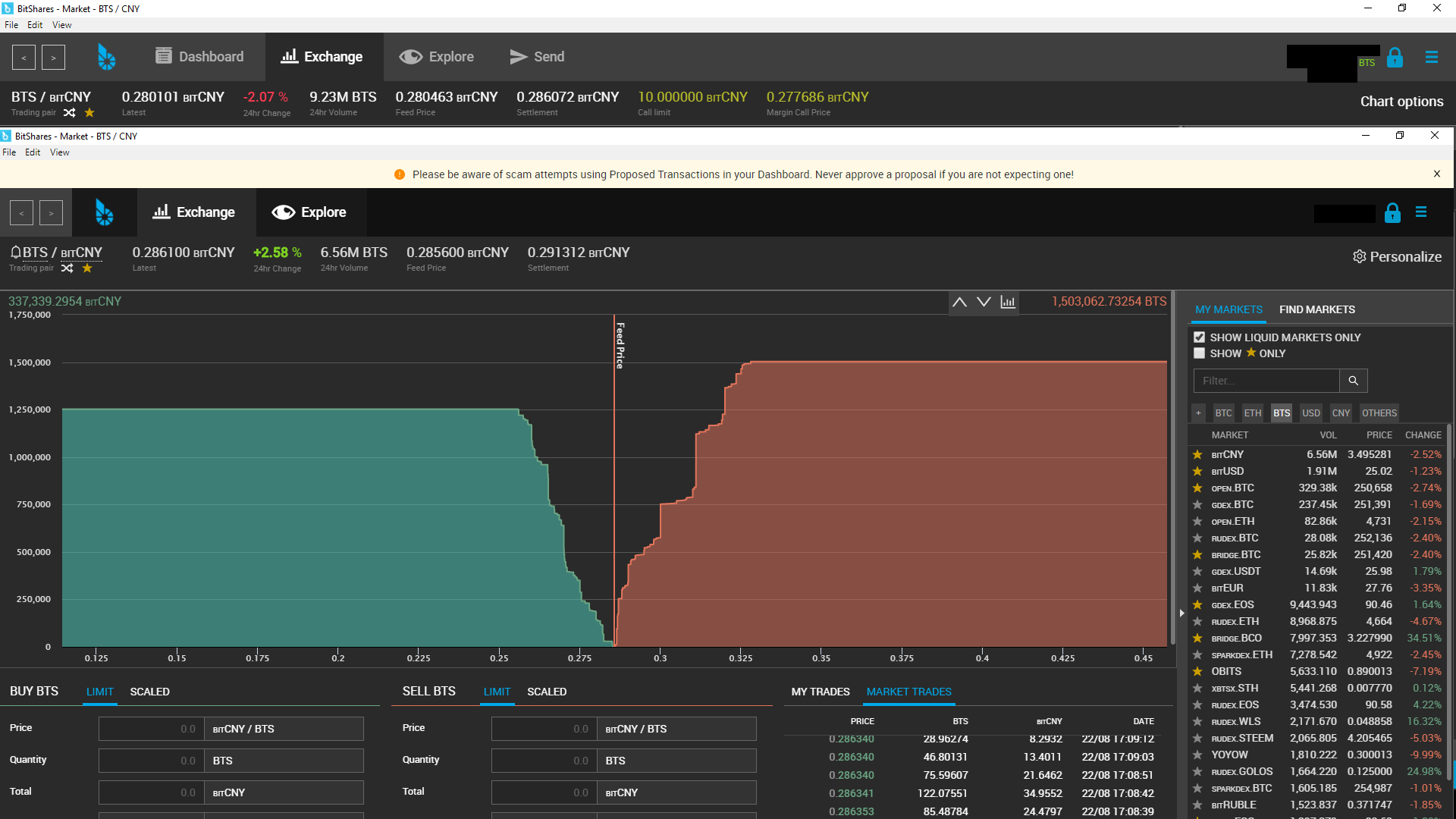The width and height of the screenshot is (1456, 819).
Task: Select BTC base market filter
Action: 1223,413
